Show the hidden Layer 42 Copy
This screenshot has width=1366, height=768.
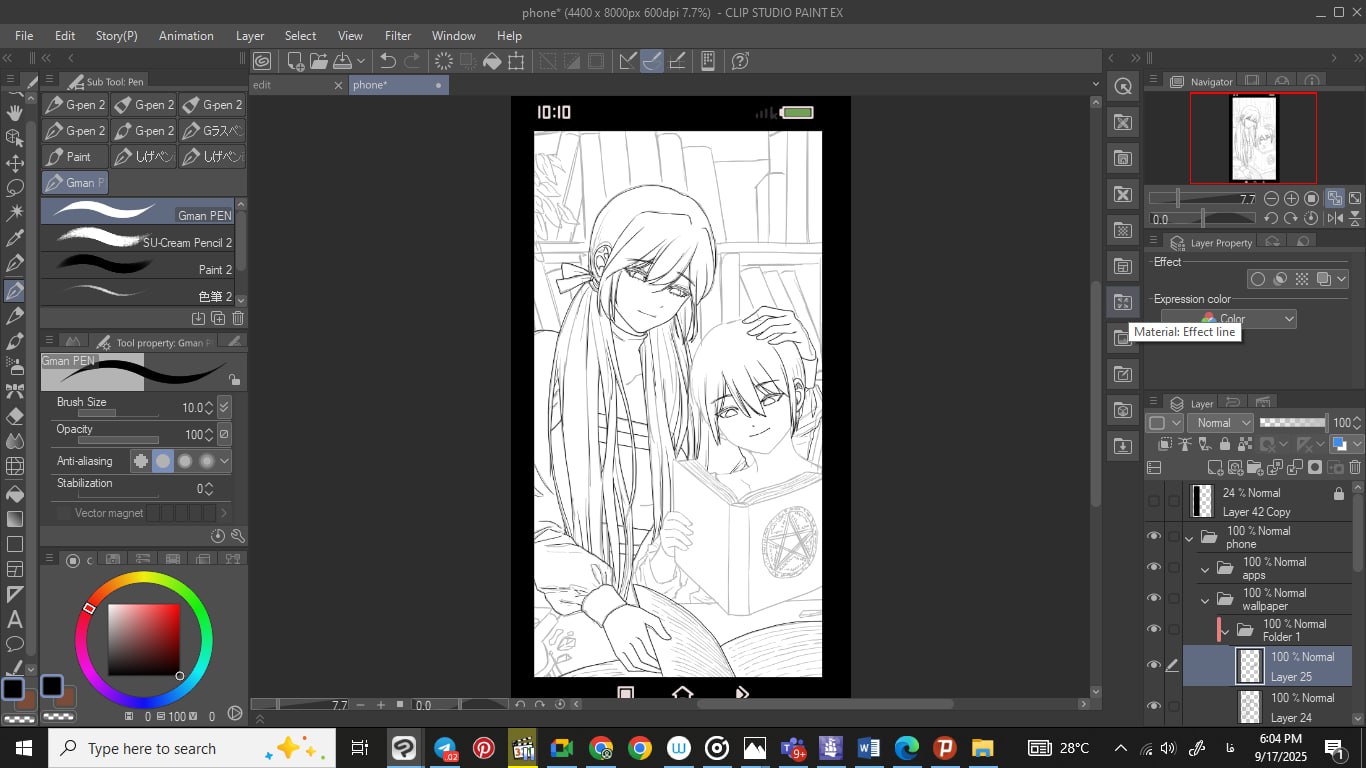(x=1154, y=501)
